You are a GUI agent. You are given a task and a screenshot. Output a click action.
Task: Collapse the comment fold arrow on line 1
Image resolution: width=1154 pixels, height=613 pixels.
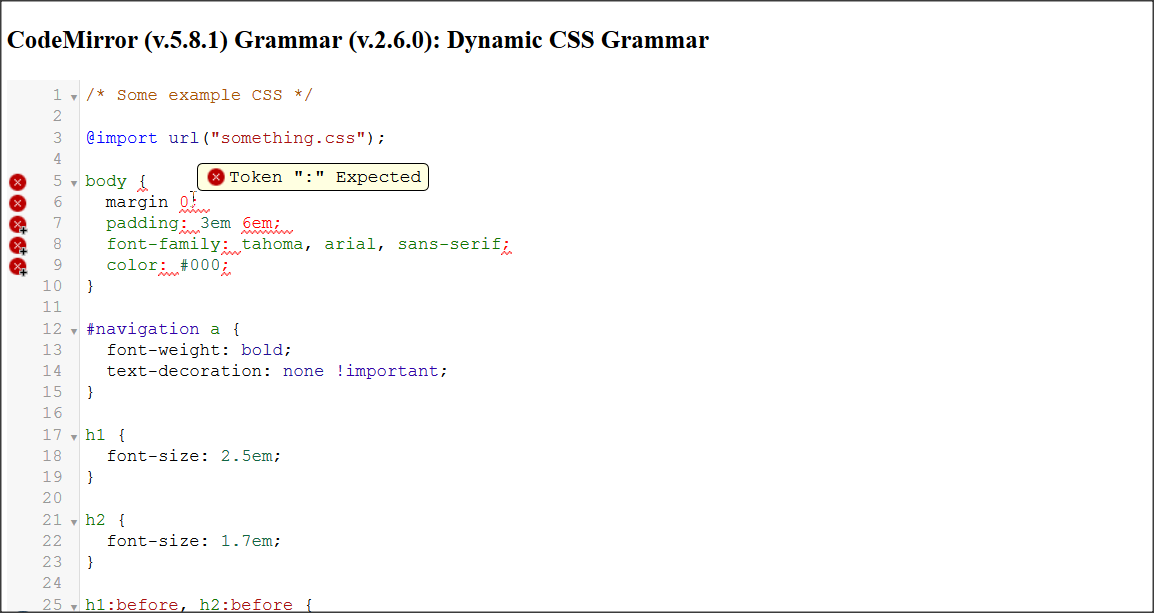tap(74, 97)
